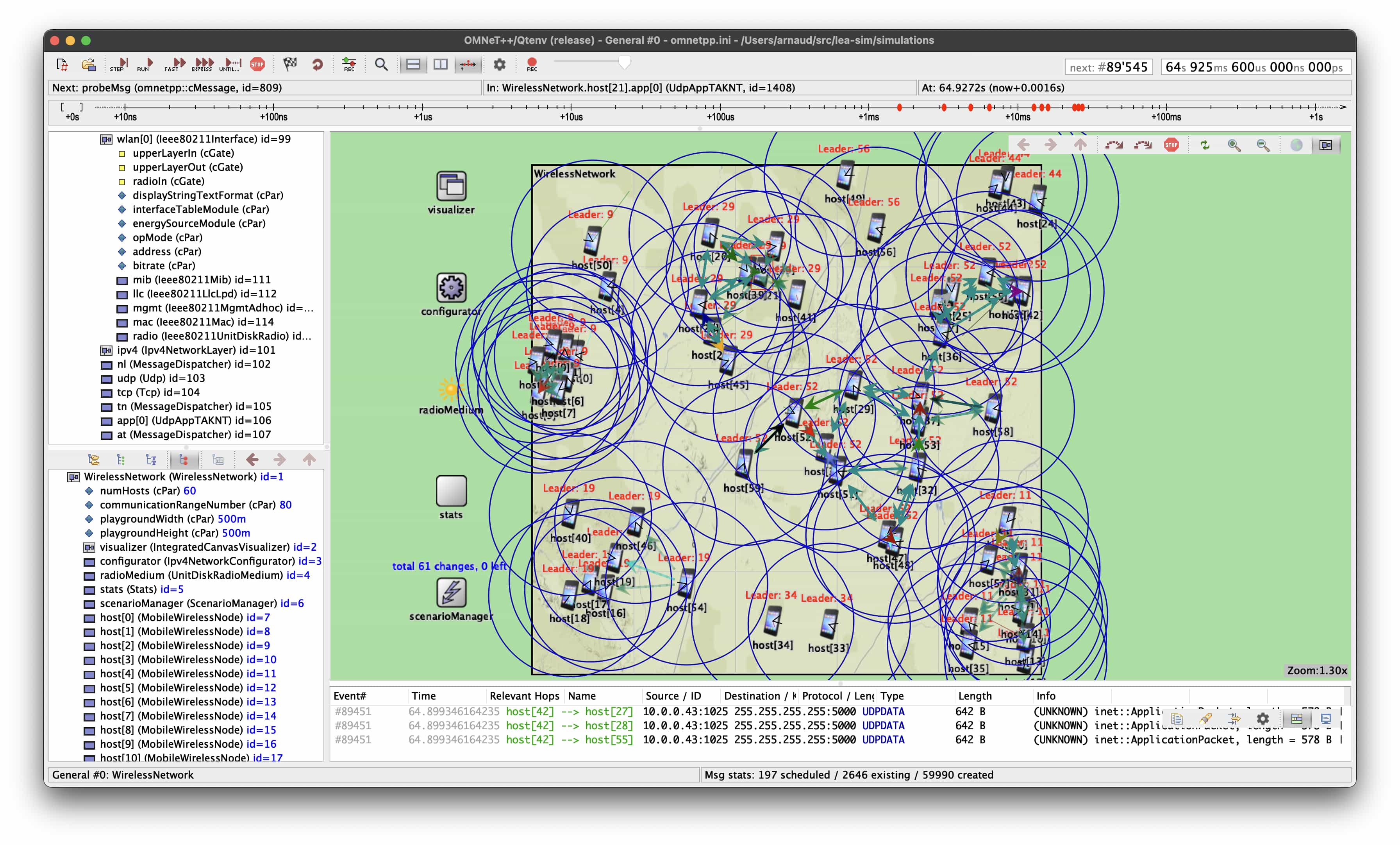The width and height of the screenshot is (1400, 845).
Task: Run until next event in this module
Action: click(1114, 145)
